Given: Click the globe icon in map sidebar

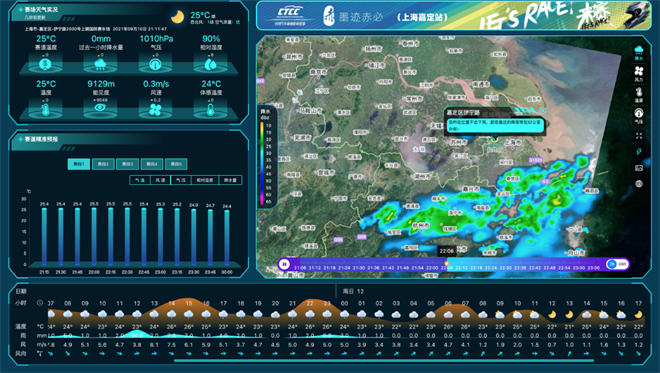Looking at the screenshot, I should tap(639, 184).
